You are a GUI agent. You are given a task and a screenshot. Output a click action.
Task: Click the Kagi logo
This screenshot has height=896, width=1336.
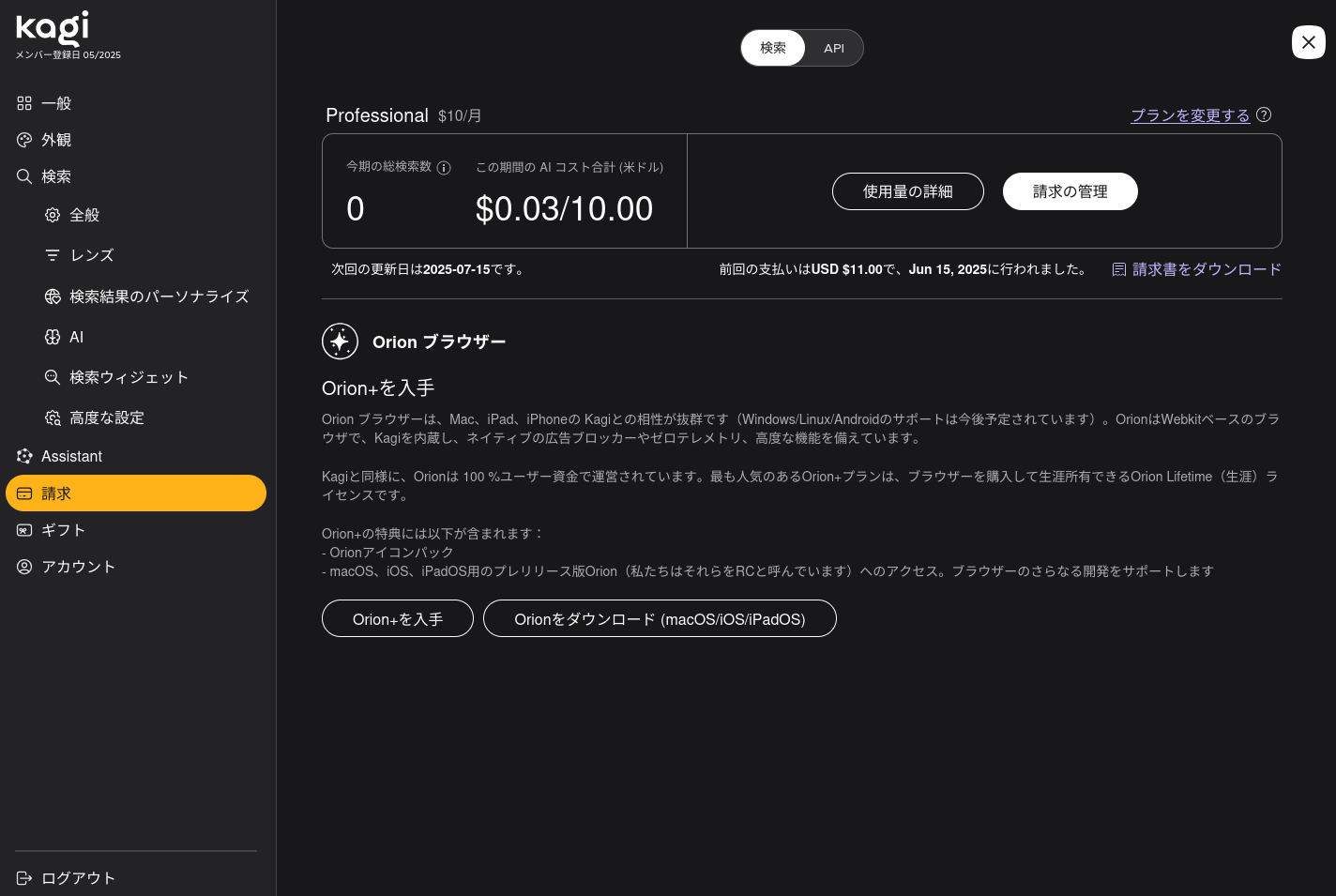53,28
